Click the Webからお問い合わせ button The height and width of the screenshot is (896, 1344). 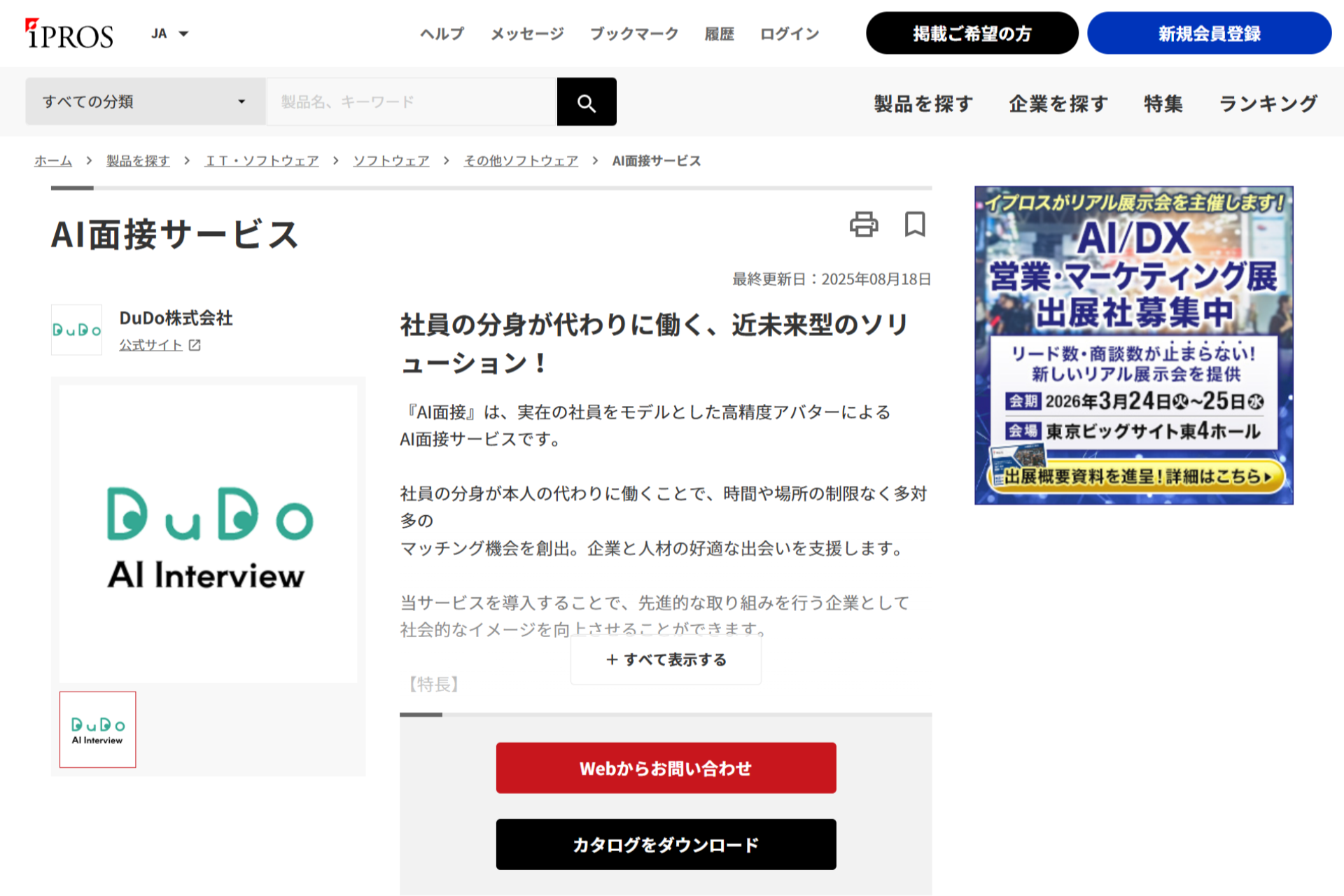pyautogui.click(x=666, y=768)
